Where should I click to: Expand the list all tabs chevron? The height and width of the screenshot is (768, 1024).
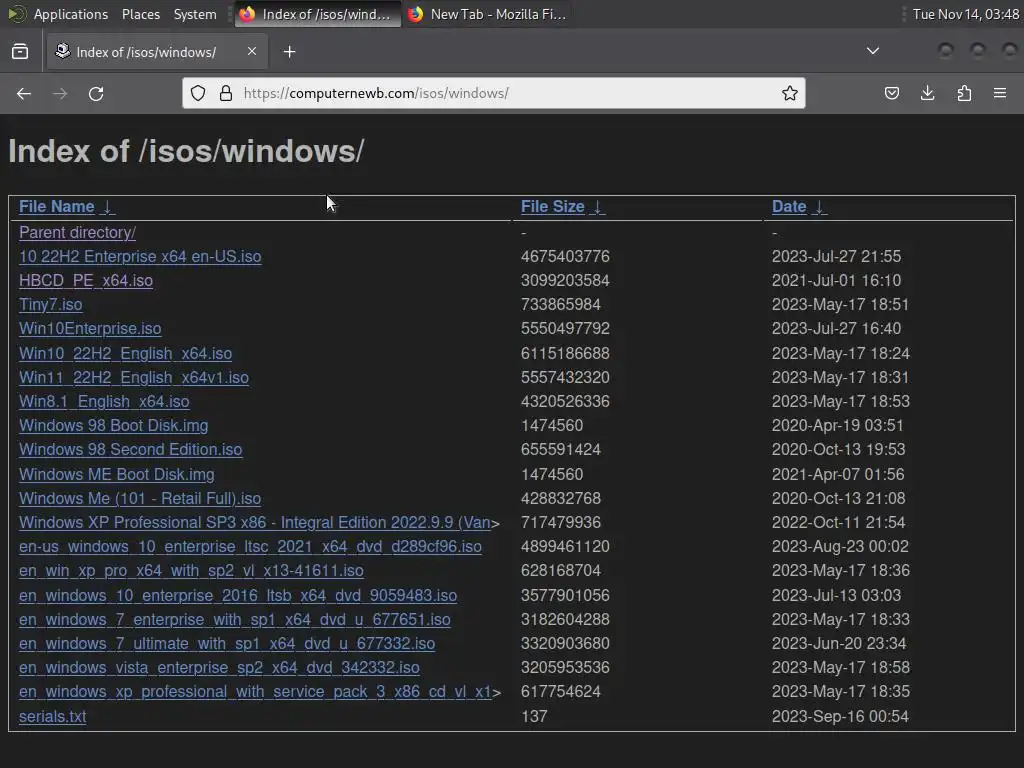[x=872, y=51]
